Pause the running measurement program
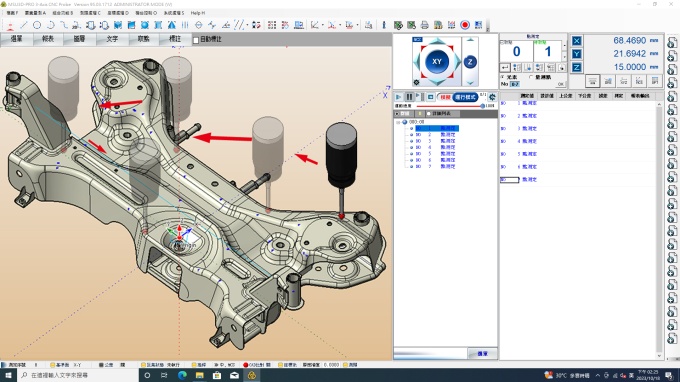Screen dimensions: 680x382 point(409,97)
